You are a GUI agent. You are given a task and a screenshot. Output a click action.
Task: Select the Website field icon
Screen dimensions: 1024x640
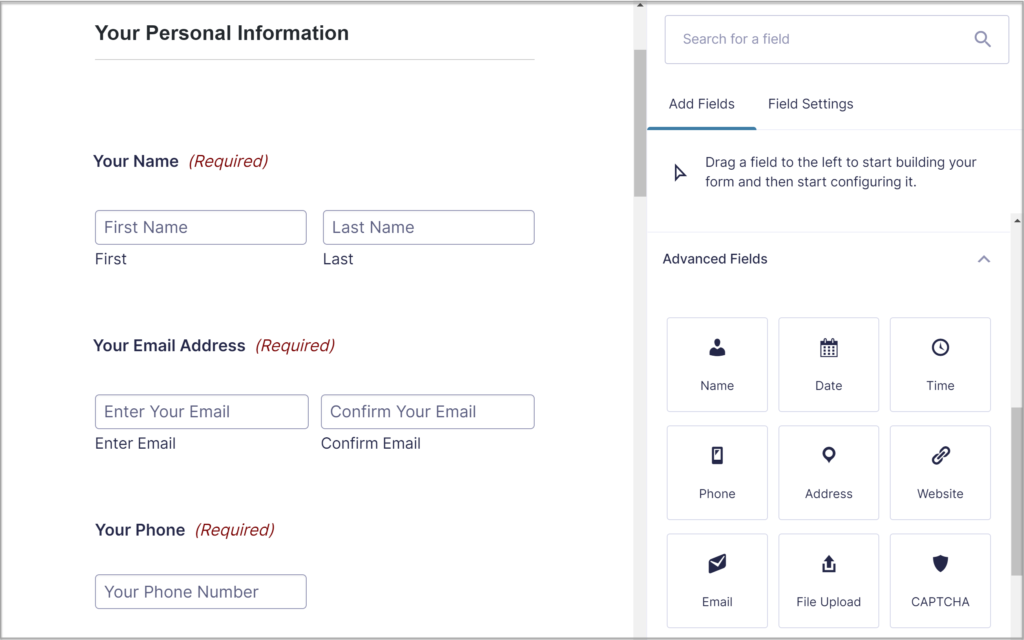(x=940, y=472)
